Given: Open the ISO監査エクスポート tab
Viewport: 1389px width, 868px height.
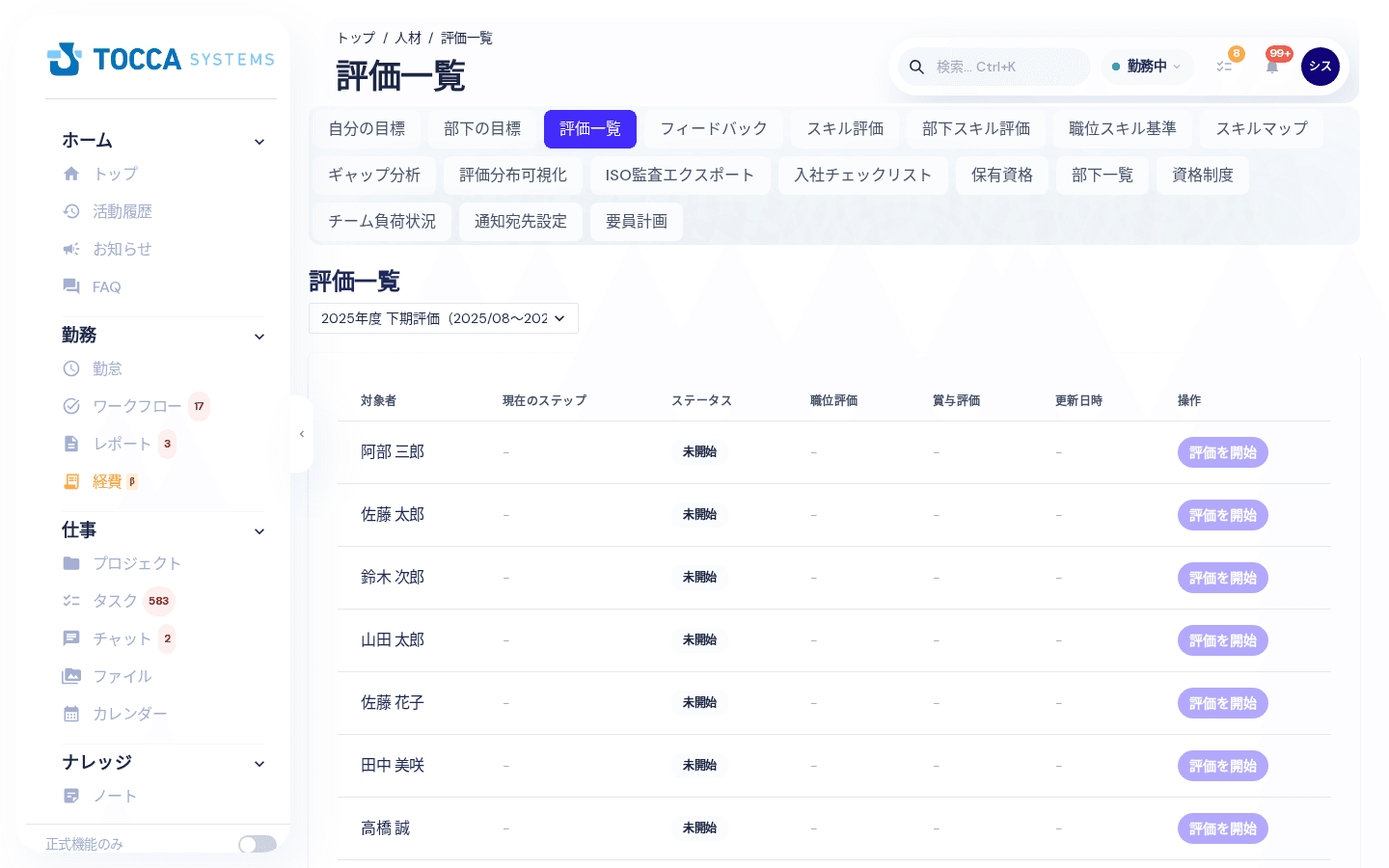Looking at the screenshot, I should (680, 176).
